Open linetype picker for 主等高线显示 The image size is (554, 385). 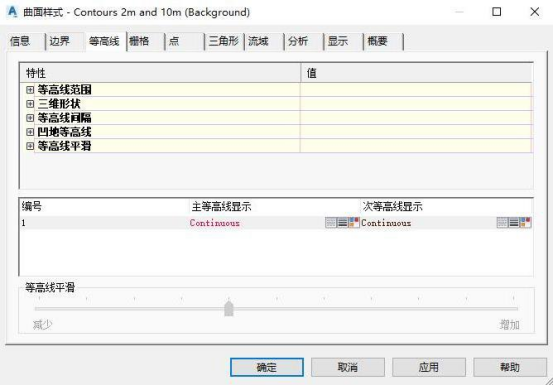[331, 223]
